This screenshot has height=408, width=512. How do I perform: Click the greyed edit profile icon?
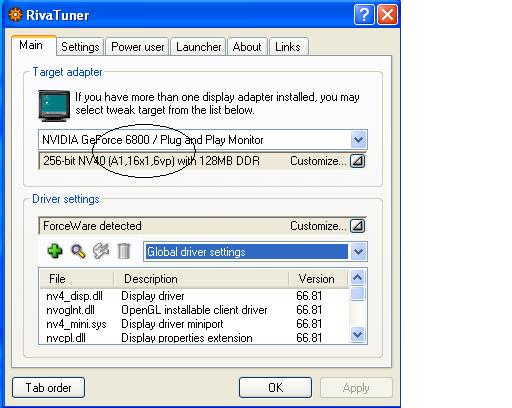point(101,251)
